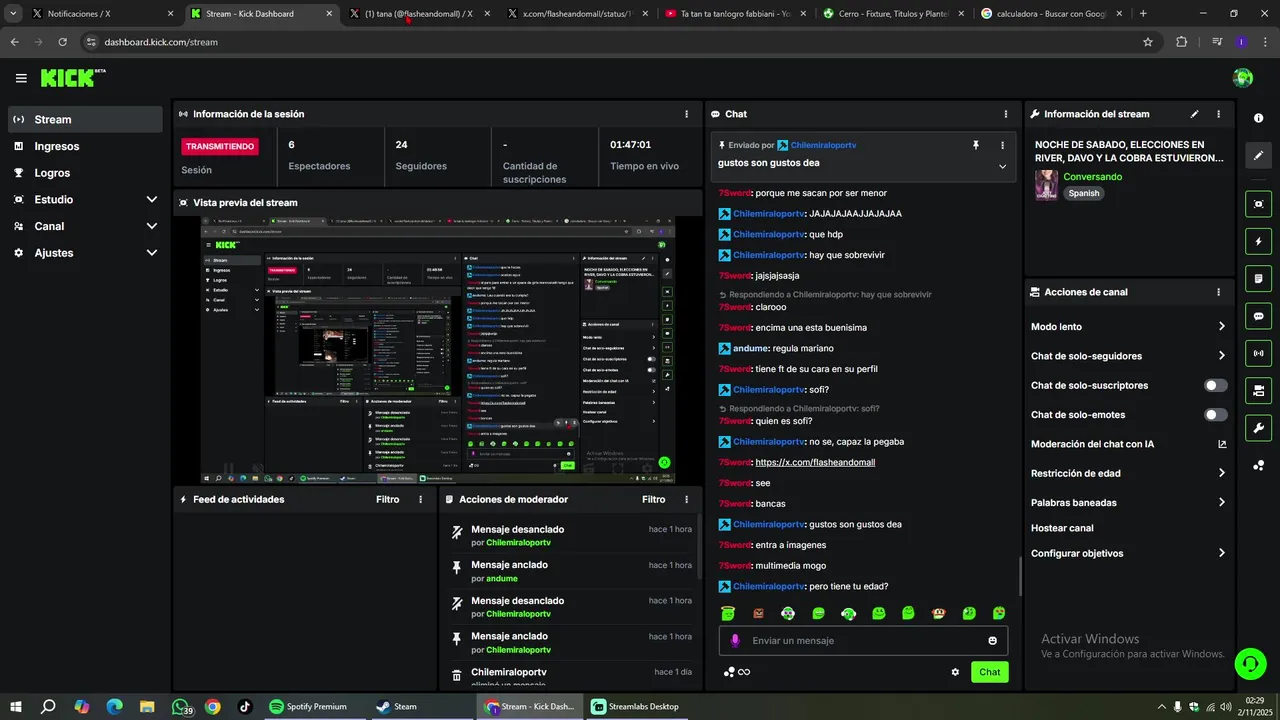Open the Filtro option in Feed de actividades

387,499
